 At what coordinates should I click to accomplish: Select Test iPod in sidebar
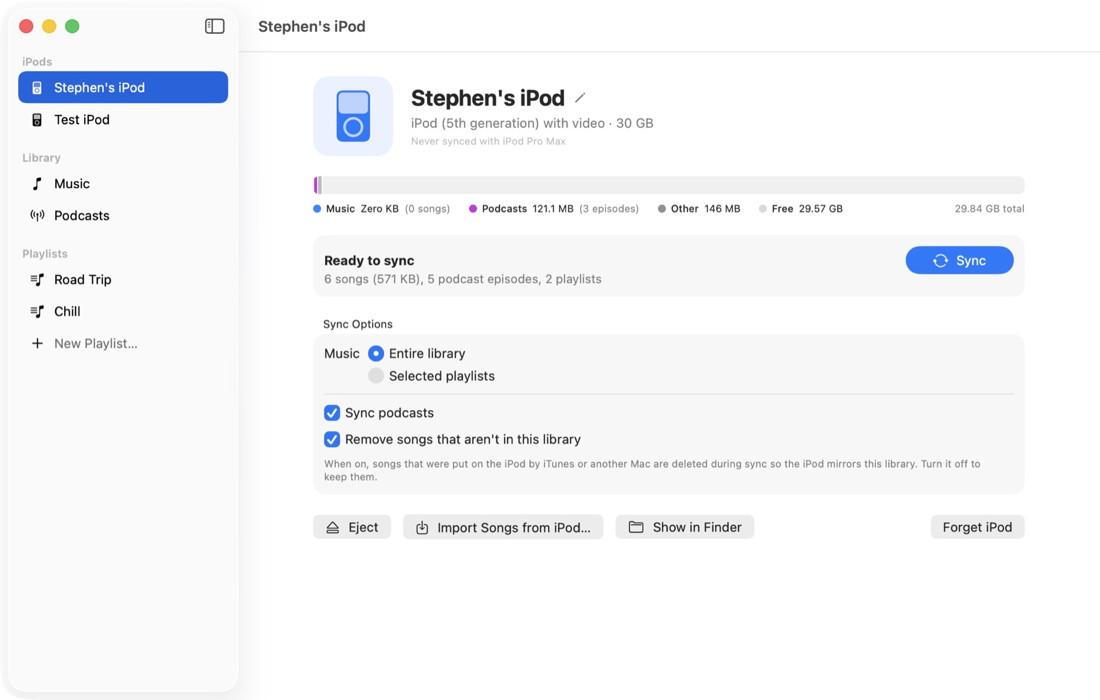coord(123,120)
